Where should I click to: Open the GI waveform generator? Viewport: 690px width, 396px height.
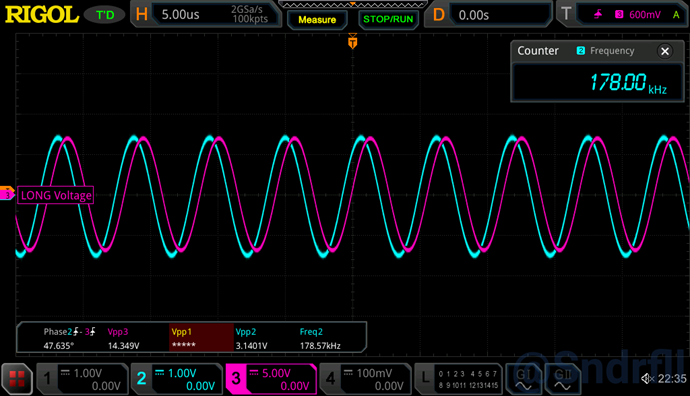[x=524, y=379]
